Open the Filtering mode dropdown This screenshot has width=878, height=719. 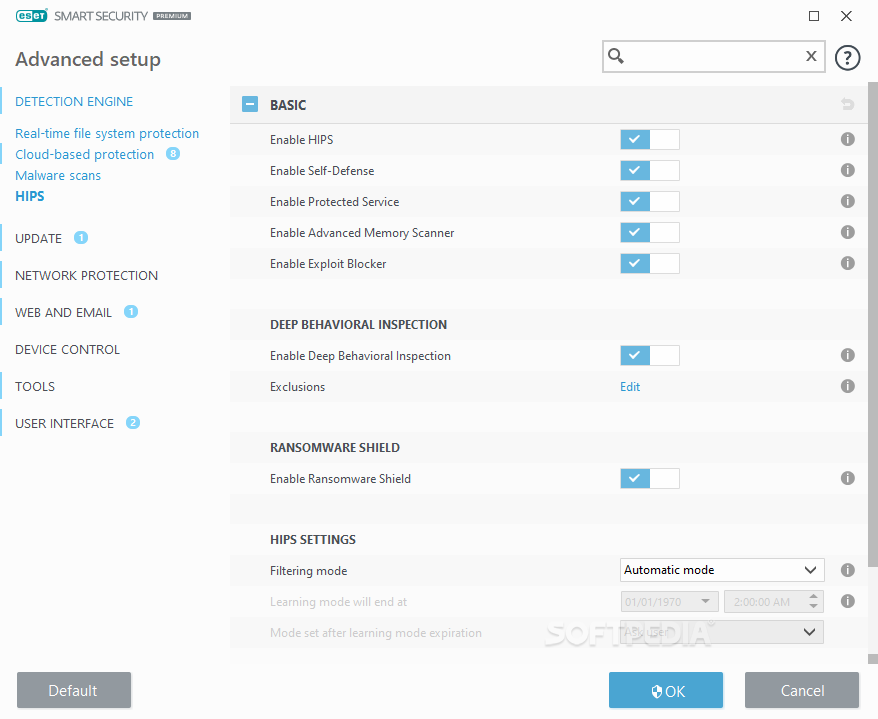[722, 570]
